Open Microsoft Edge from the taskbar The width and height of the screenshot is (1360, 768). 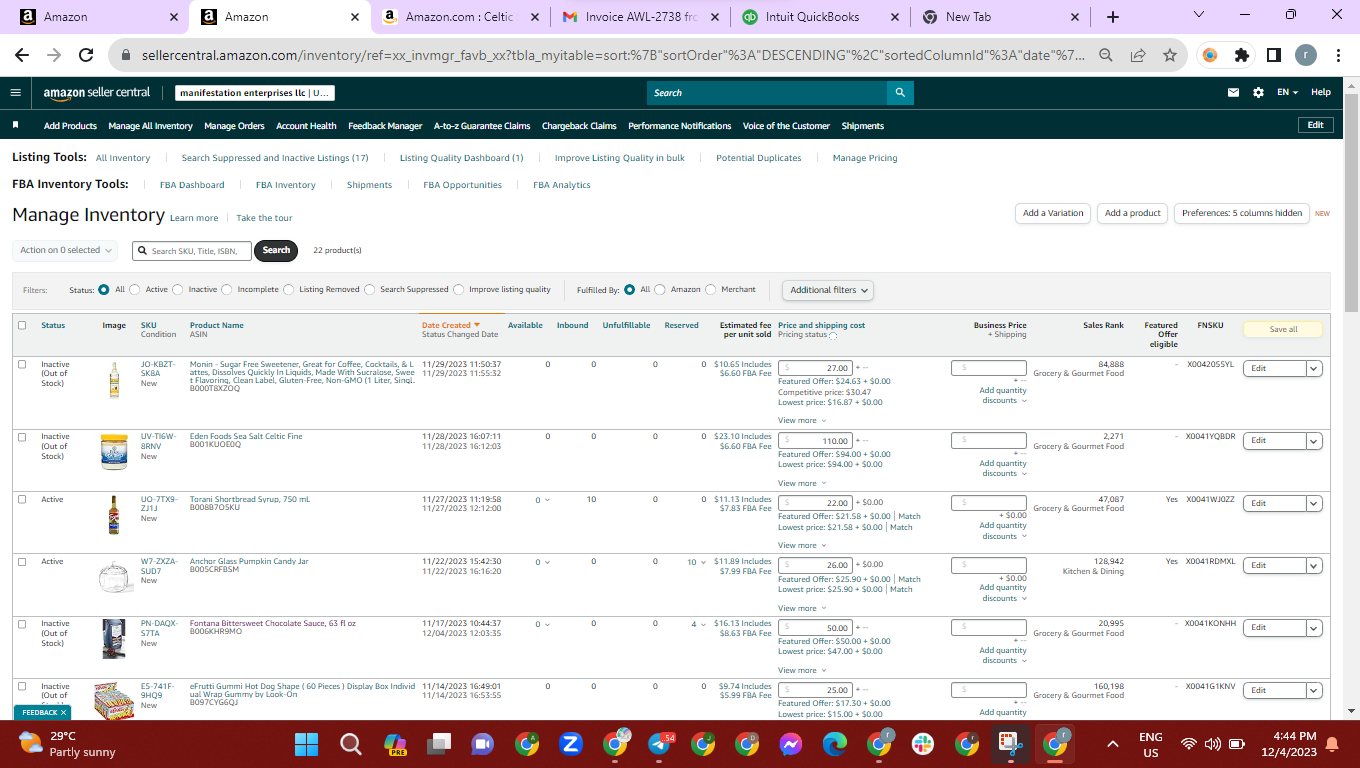(835, 744)
